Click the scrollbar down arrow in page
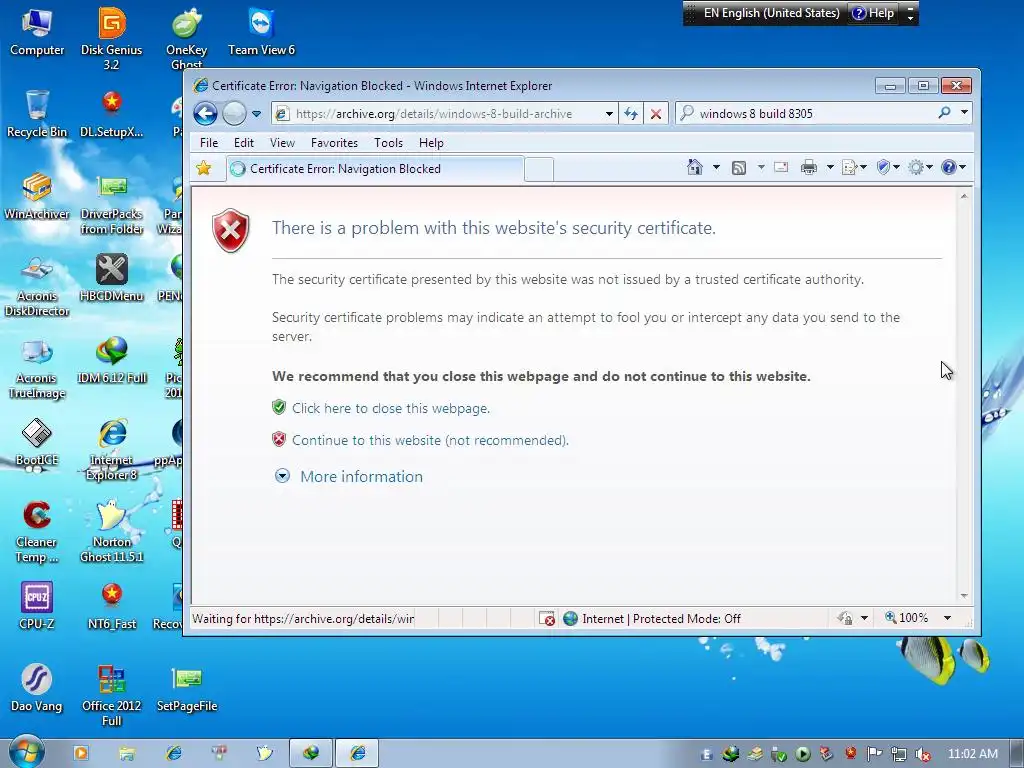1024x768 pixels. click(964, 596)
